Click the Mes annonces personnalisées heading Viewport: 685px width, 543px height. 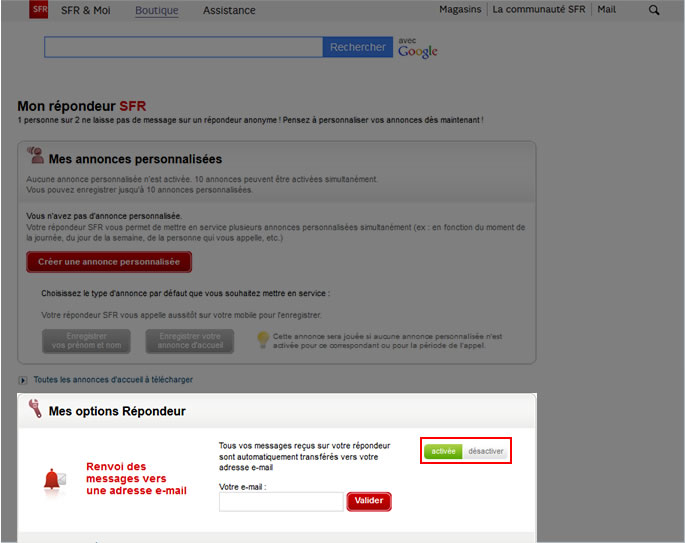(135, 159)
